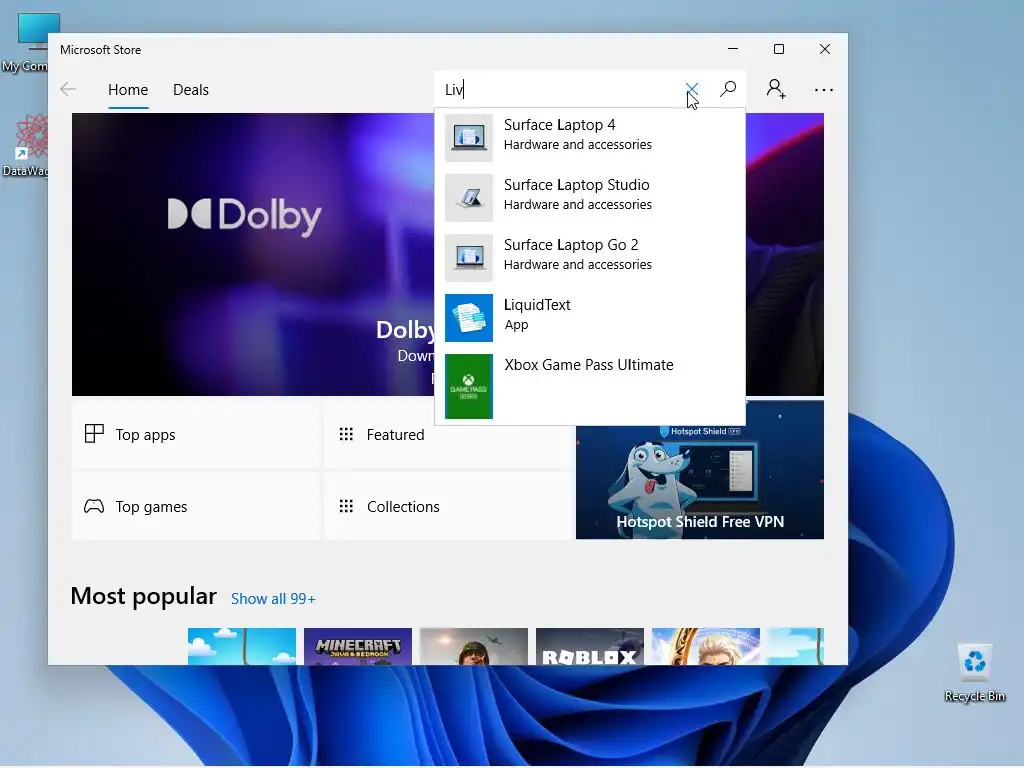
Task: Click the Microsoft Store window title
Action: (101, 50)
